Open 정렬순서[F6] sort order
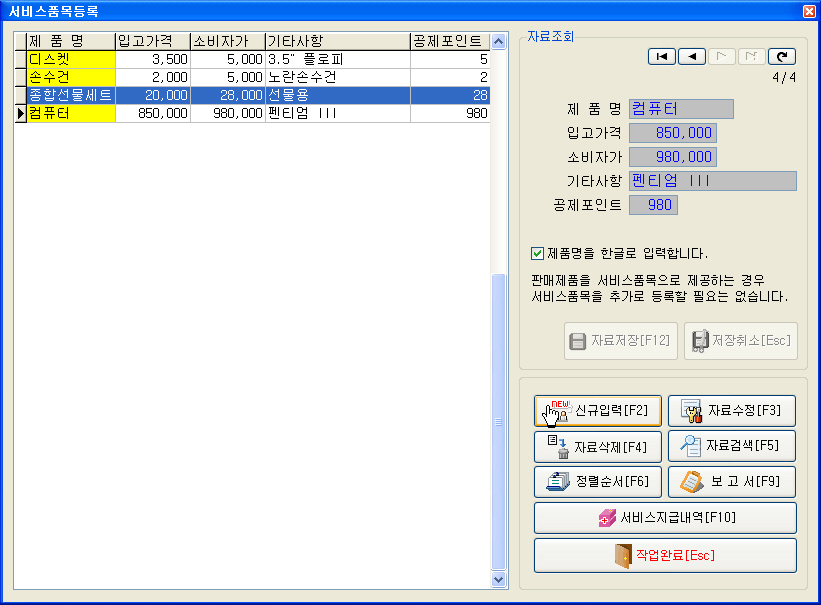This screenshot has height=605, width=821. 598,482
